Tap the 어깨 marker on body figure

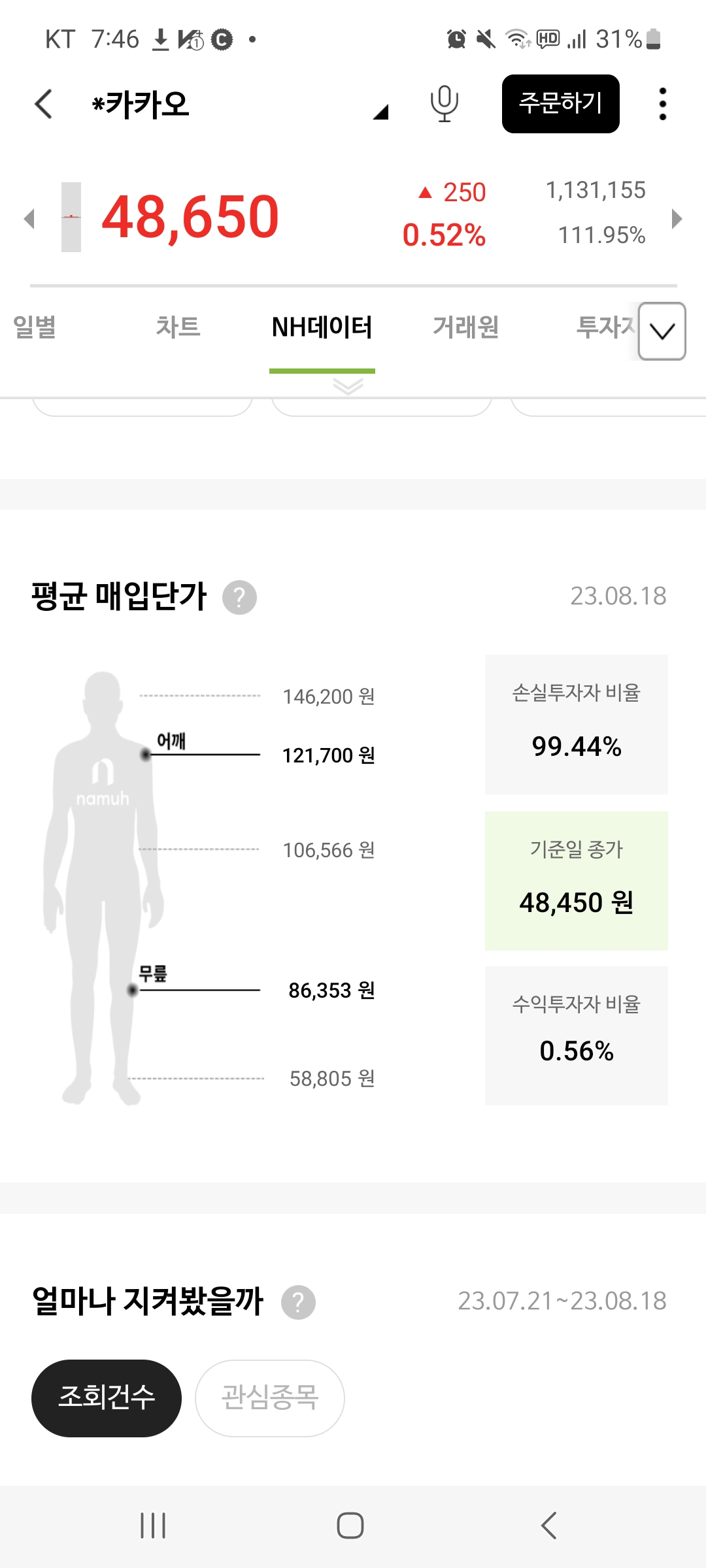tap(146, 755)
